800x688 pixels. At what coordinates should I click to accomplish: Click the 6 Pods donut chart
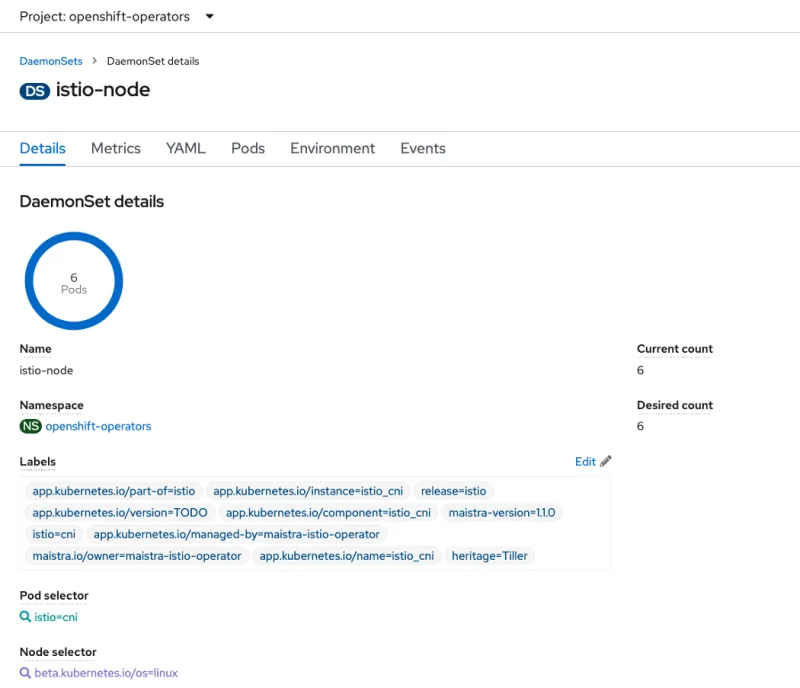click(x=73, y=280)
